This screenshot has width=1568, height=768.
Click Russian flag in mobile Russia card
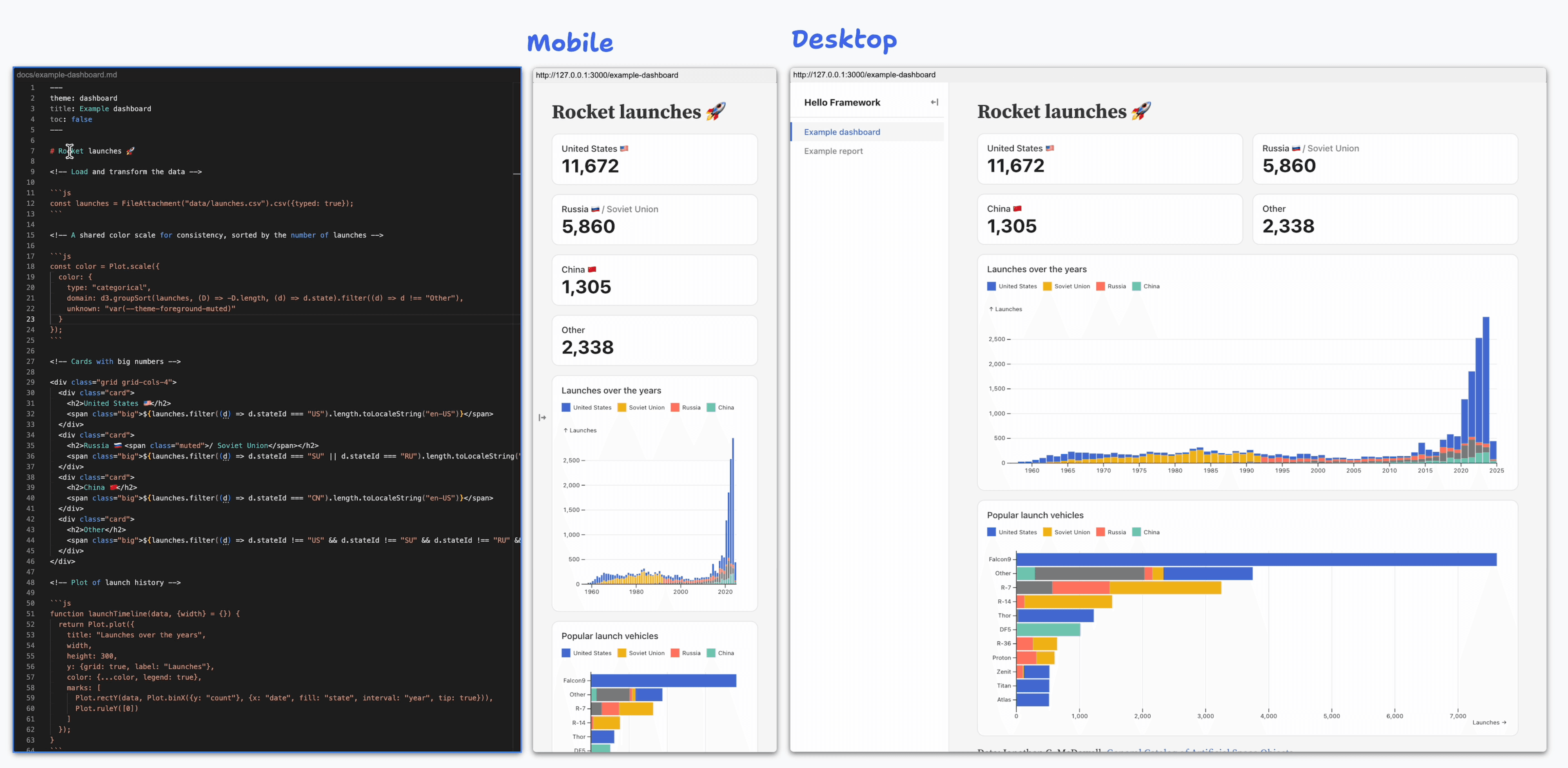pos(595,209)
